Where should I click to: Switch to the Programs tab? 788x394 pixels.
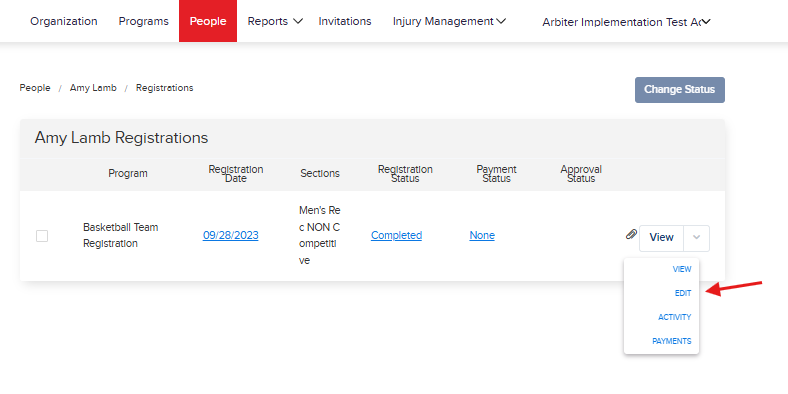click(144, 21)
